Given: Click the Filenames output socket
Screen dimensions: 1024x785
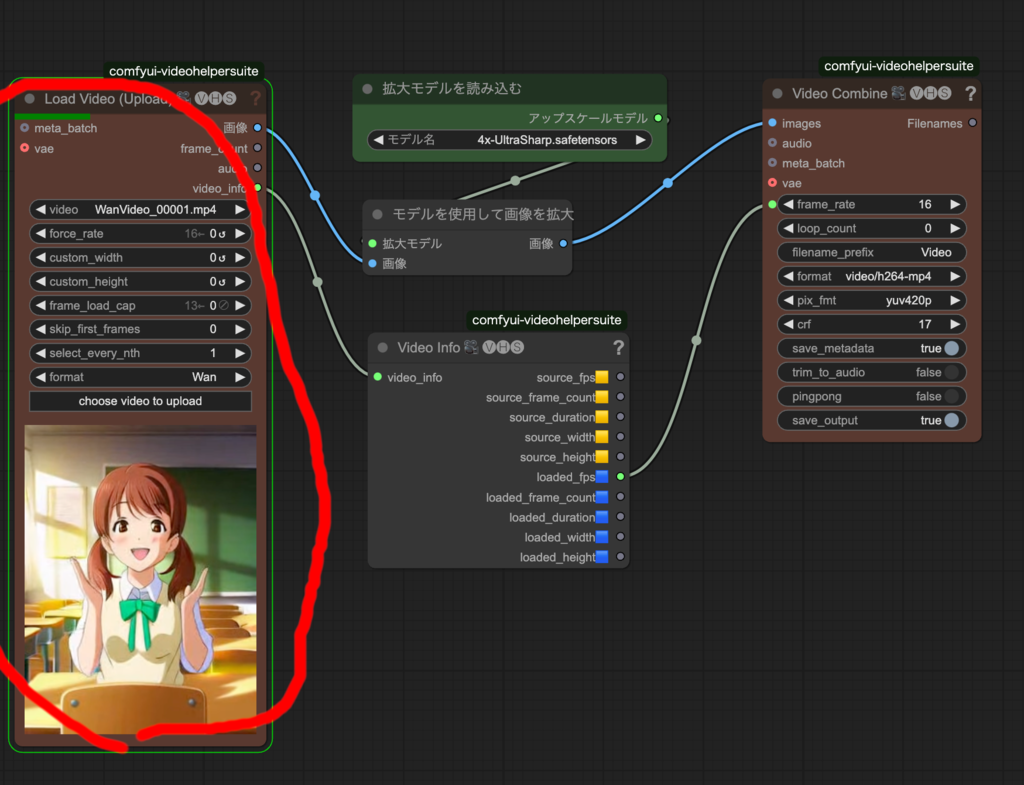Looking at the screenshot, I should click(x=972, y=123).
